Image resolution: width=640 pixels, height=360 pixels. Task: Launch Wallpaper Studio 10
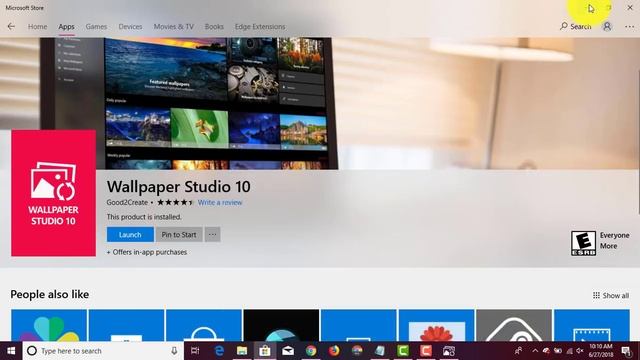[x=130, y=235]
